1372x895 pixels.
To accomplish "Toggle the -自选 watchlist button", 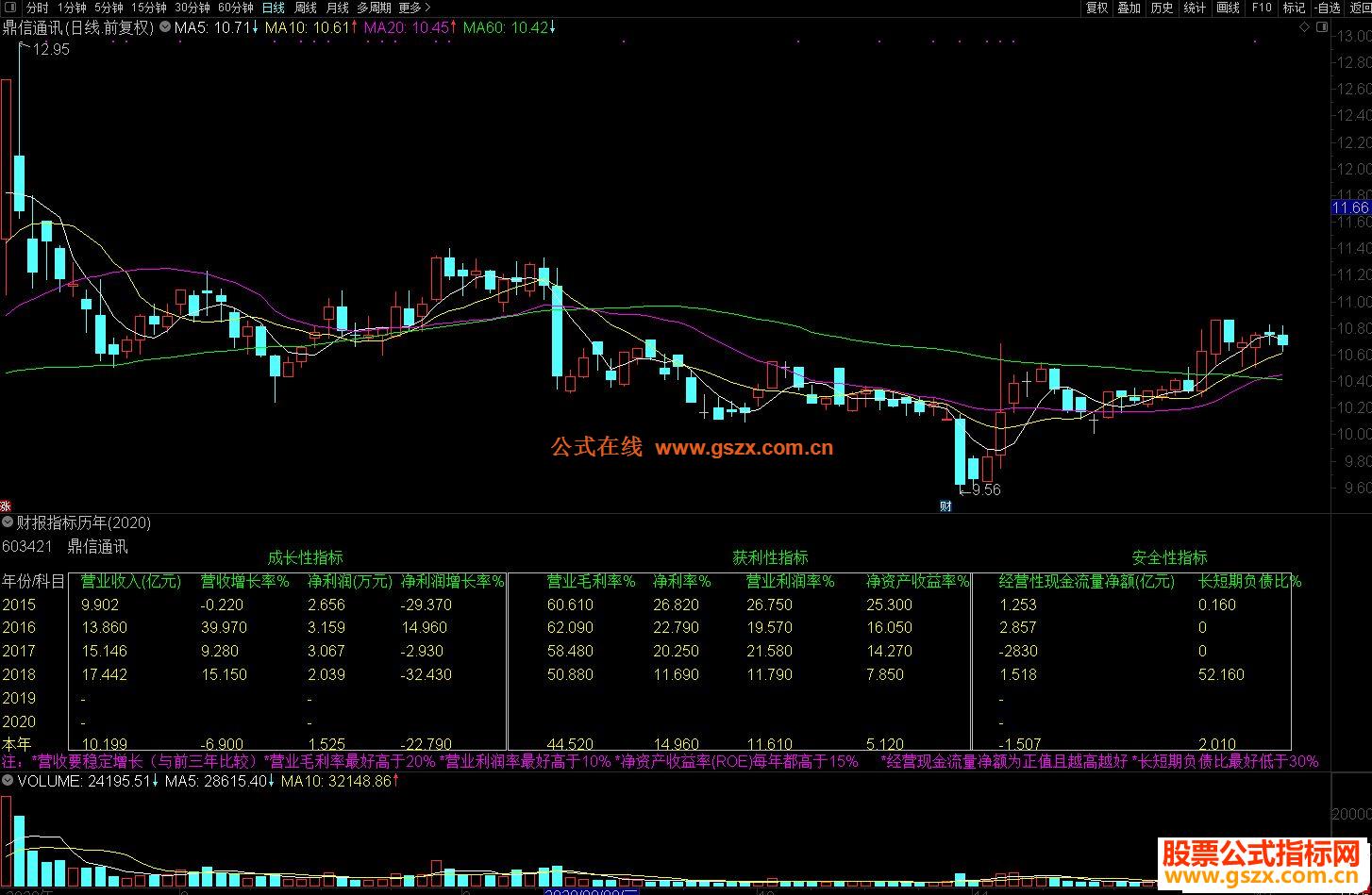I will (1326, 8).
